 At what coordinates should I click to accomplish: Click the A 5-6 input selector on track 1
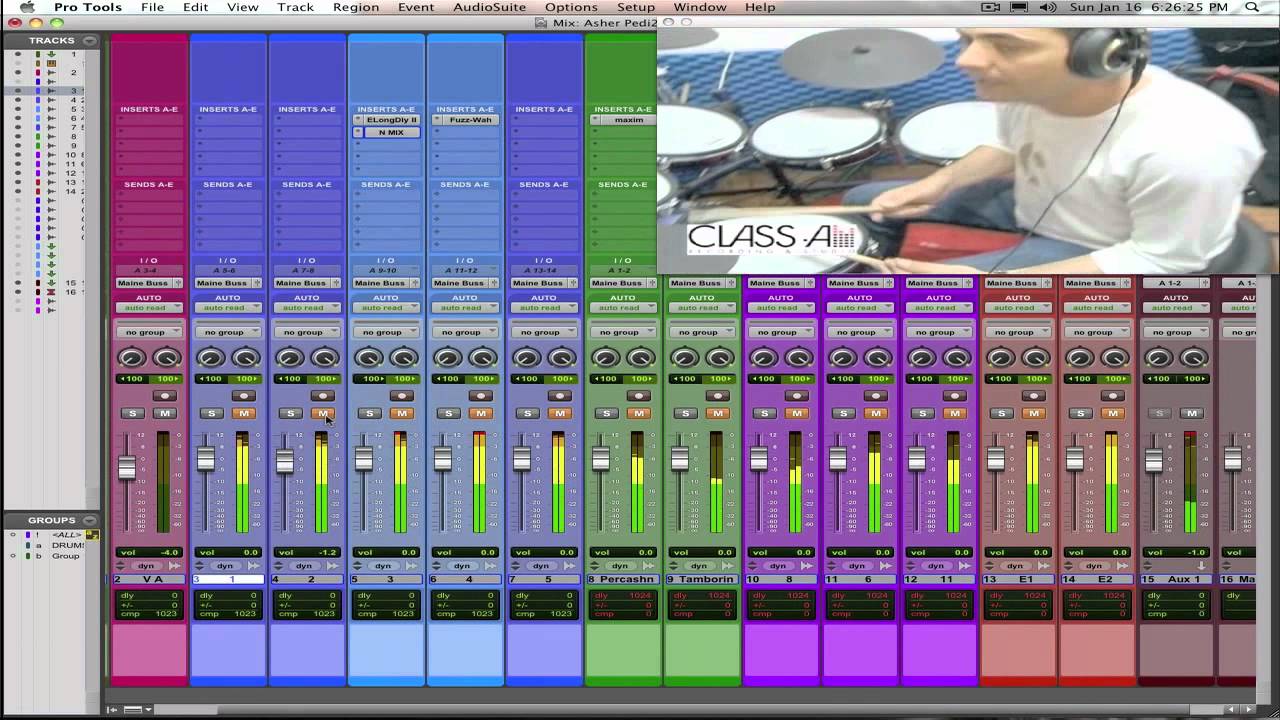click(228, 270)
